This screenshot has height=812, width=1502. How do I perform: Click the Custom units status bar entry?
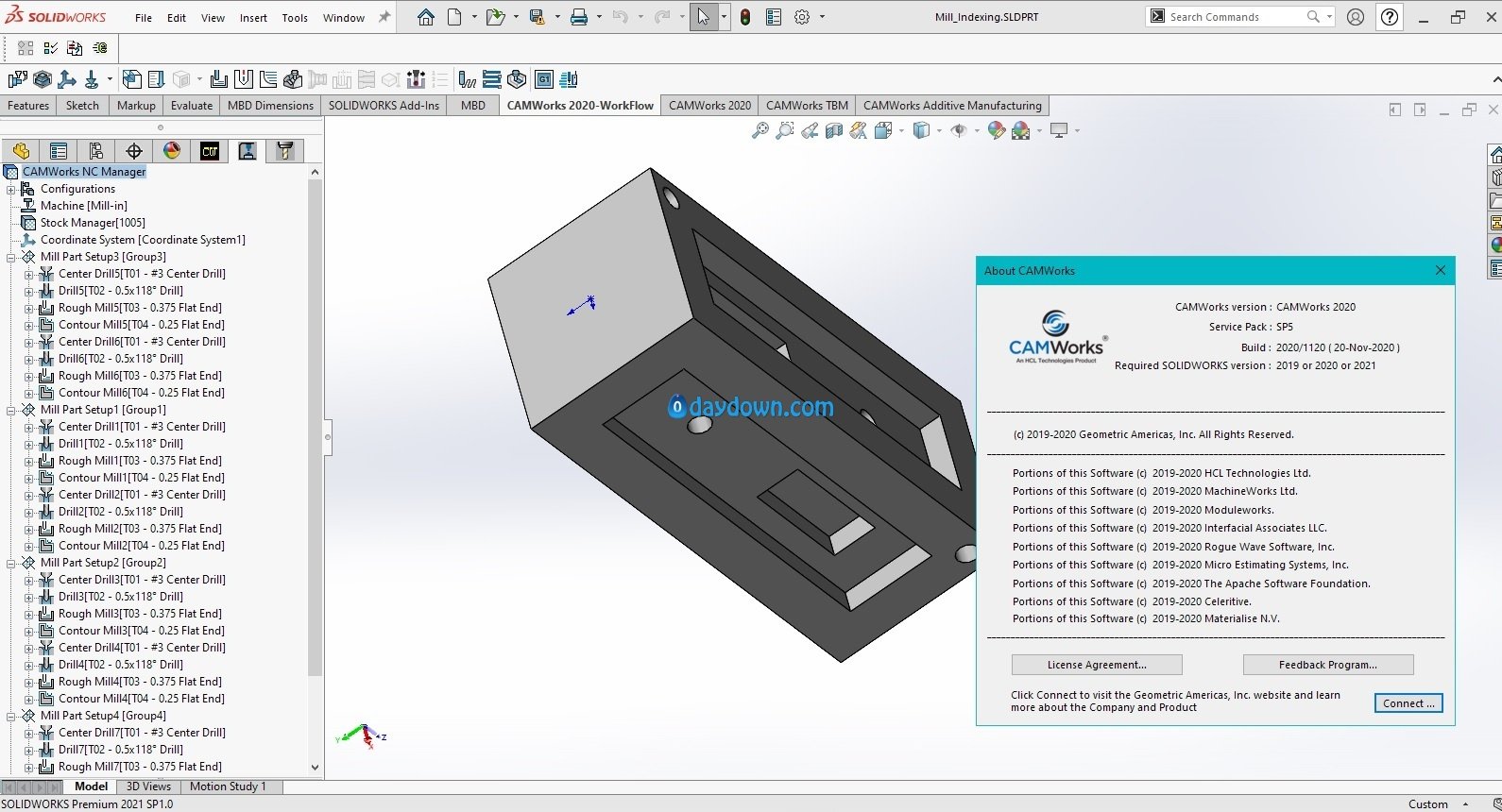[1427, 804]
